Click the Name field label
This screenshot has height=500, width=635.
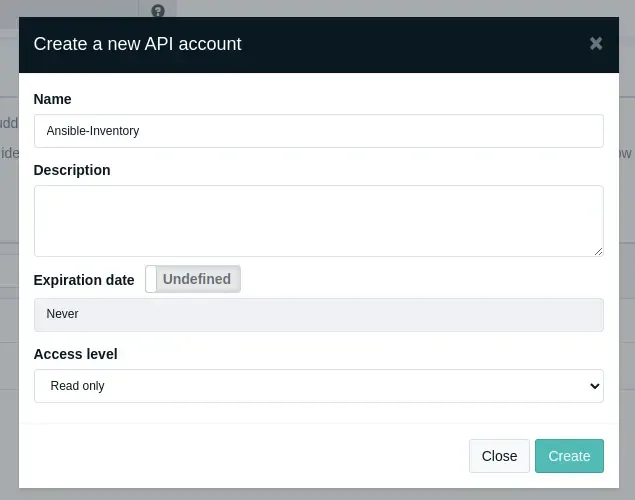coord(53,99)
